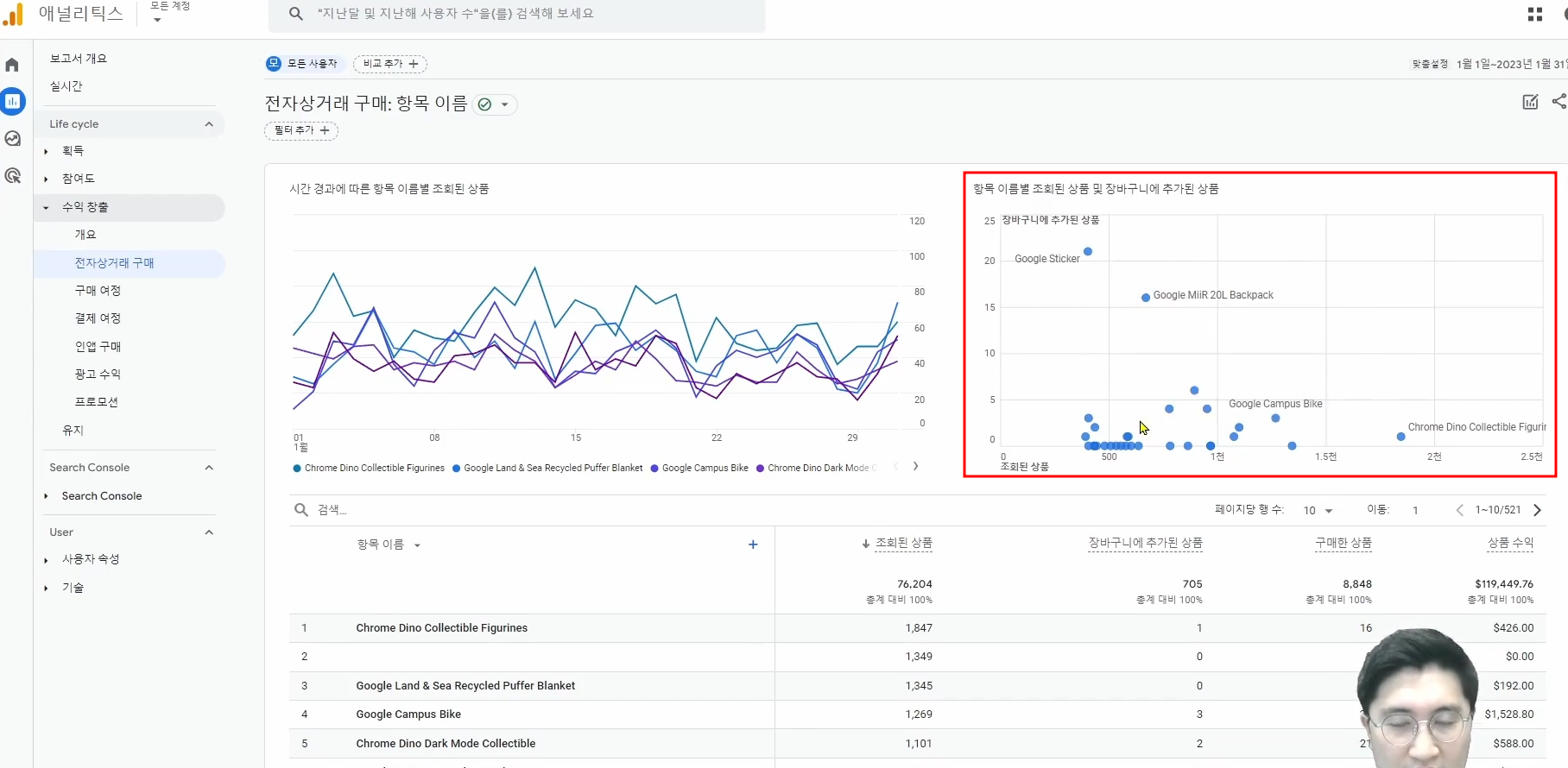Click the Google Analytics logo
Viewport: 1568px width, 768px height.
(13, 14)
